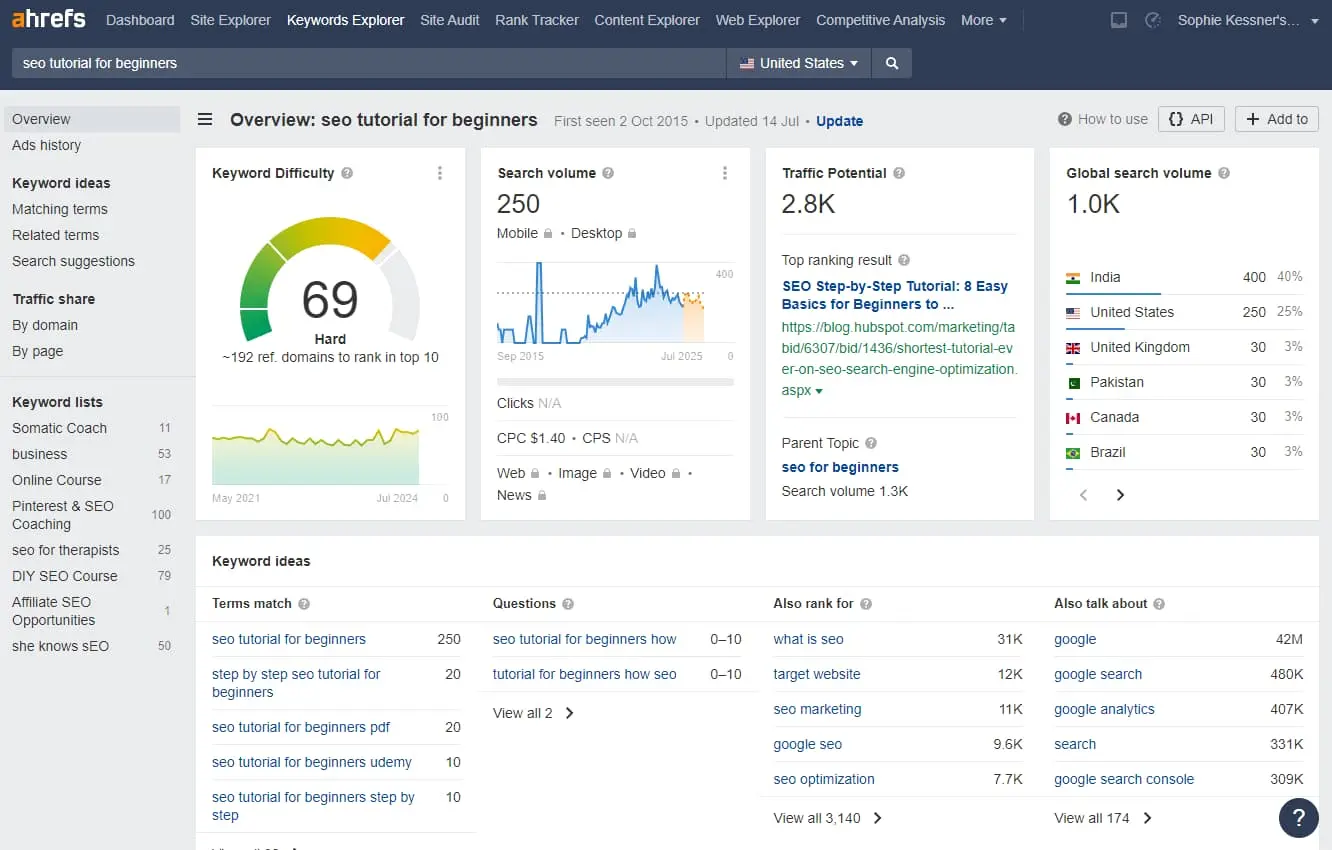Click the Also rank for help icon
1332x850 pixels.
[866, 604]
